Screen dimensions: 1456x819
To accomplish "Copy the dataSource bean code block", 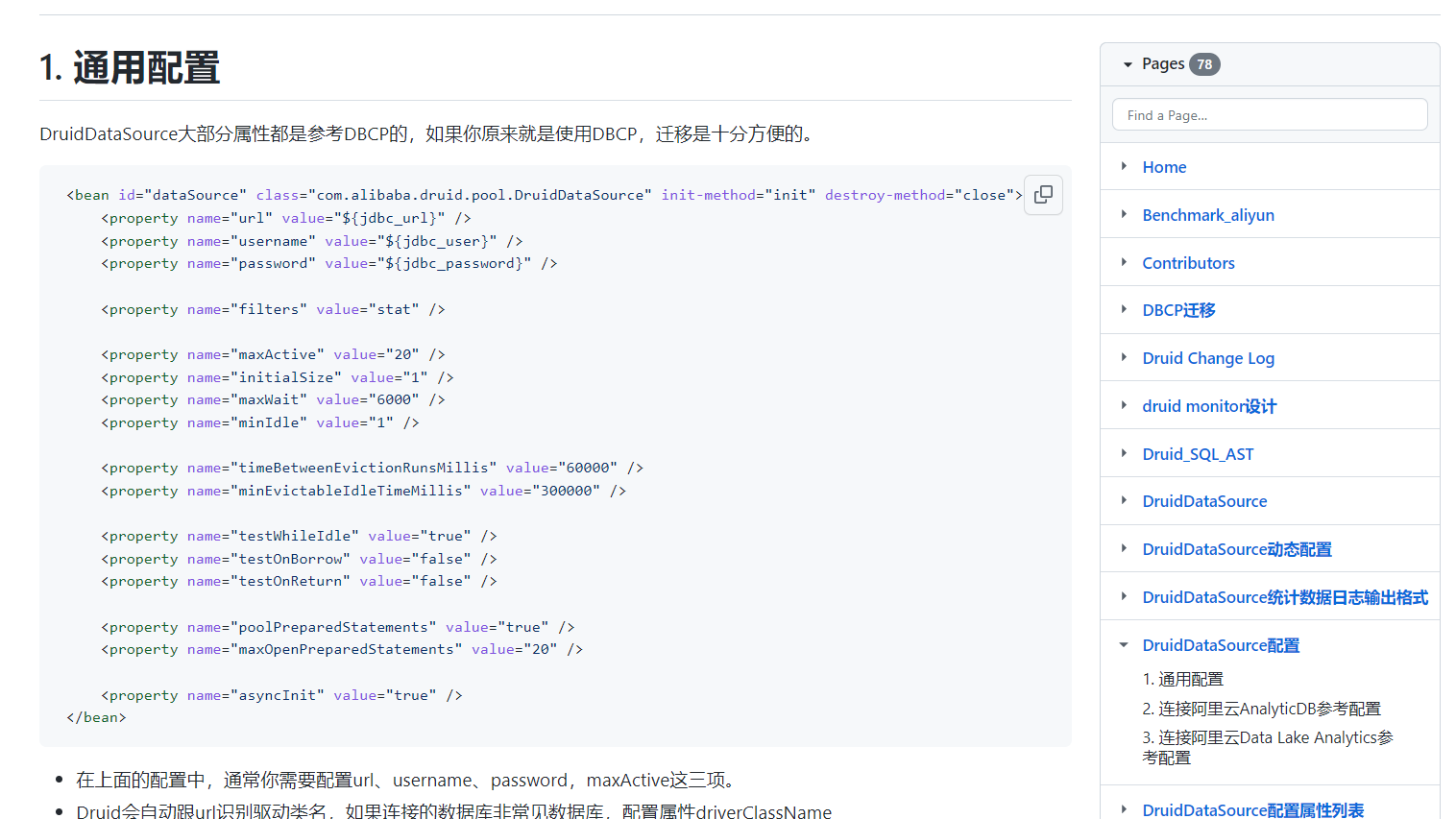I will (1043, 195).
